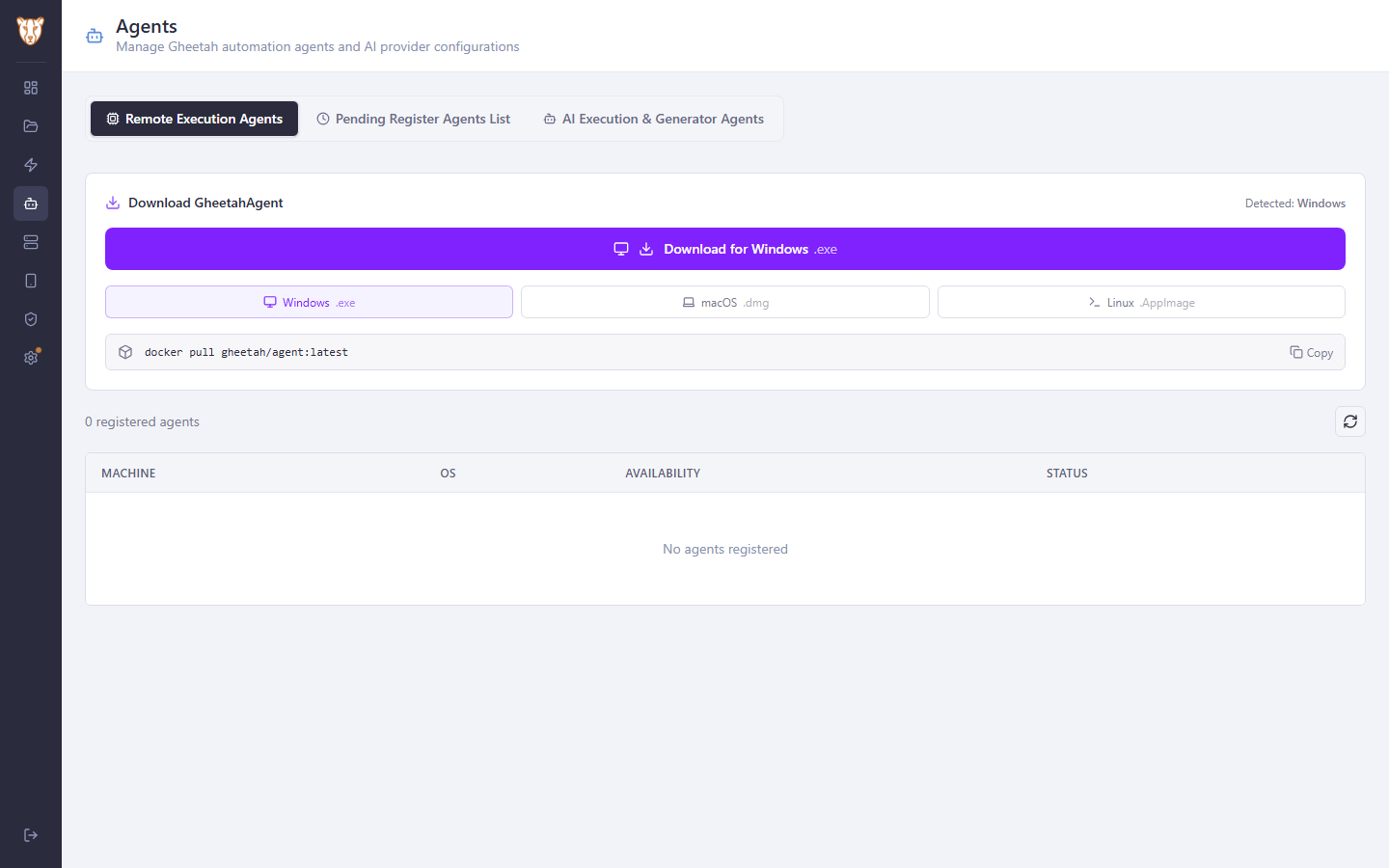Click the Agents page header robot icon

pos(95,36)
